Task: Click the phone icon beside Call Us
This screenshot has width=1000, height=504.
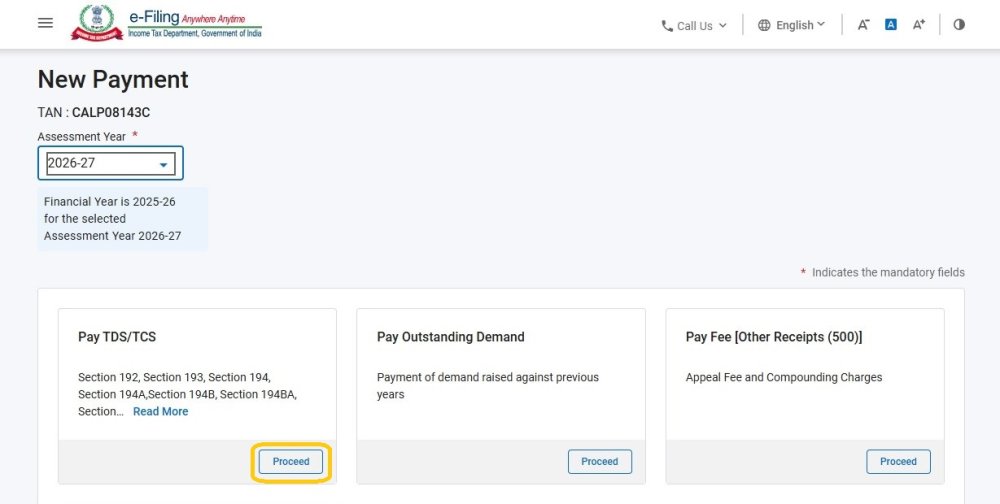Action: tap(667, 26)
